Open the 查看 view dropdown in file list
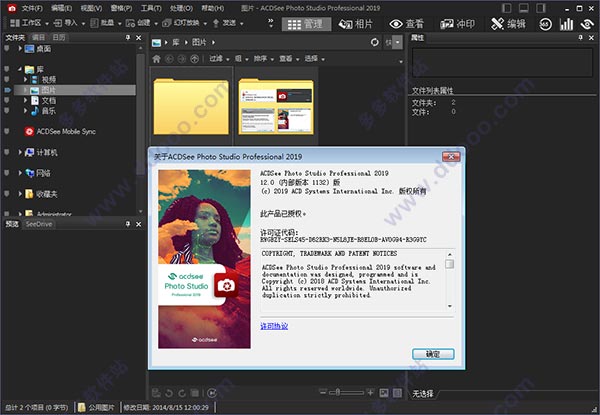 [x=289, y=59]
